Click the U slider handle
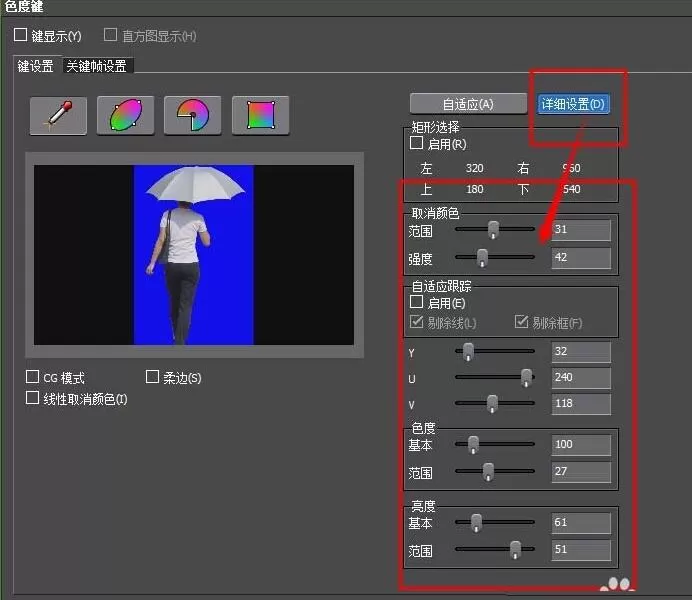 point(526,378)
